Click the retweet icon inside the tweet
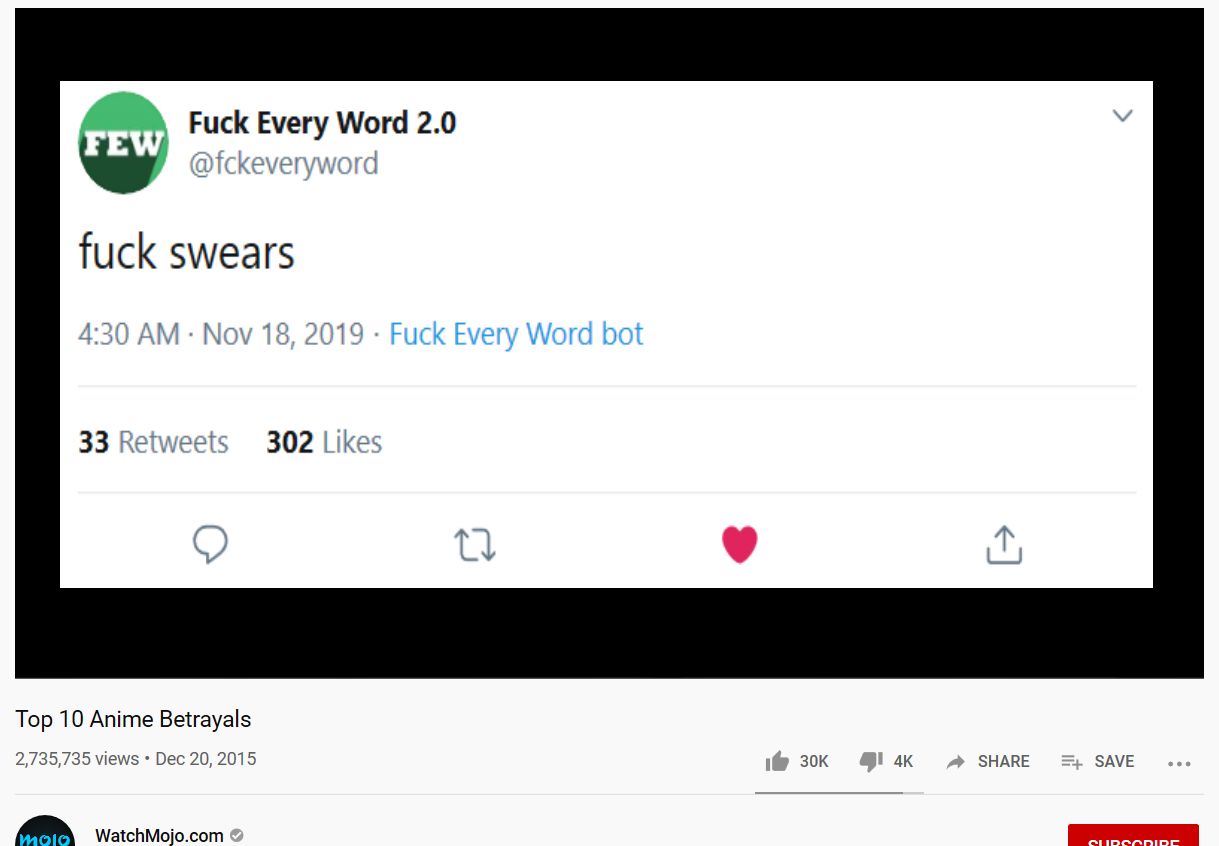This screenshot has height=846, width=1219. 475,544
